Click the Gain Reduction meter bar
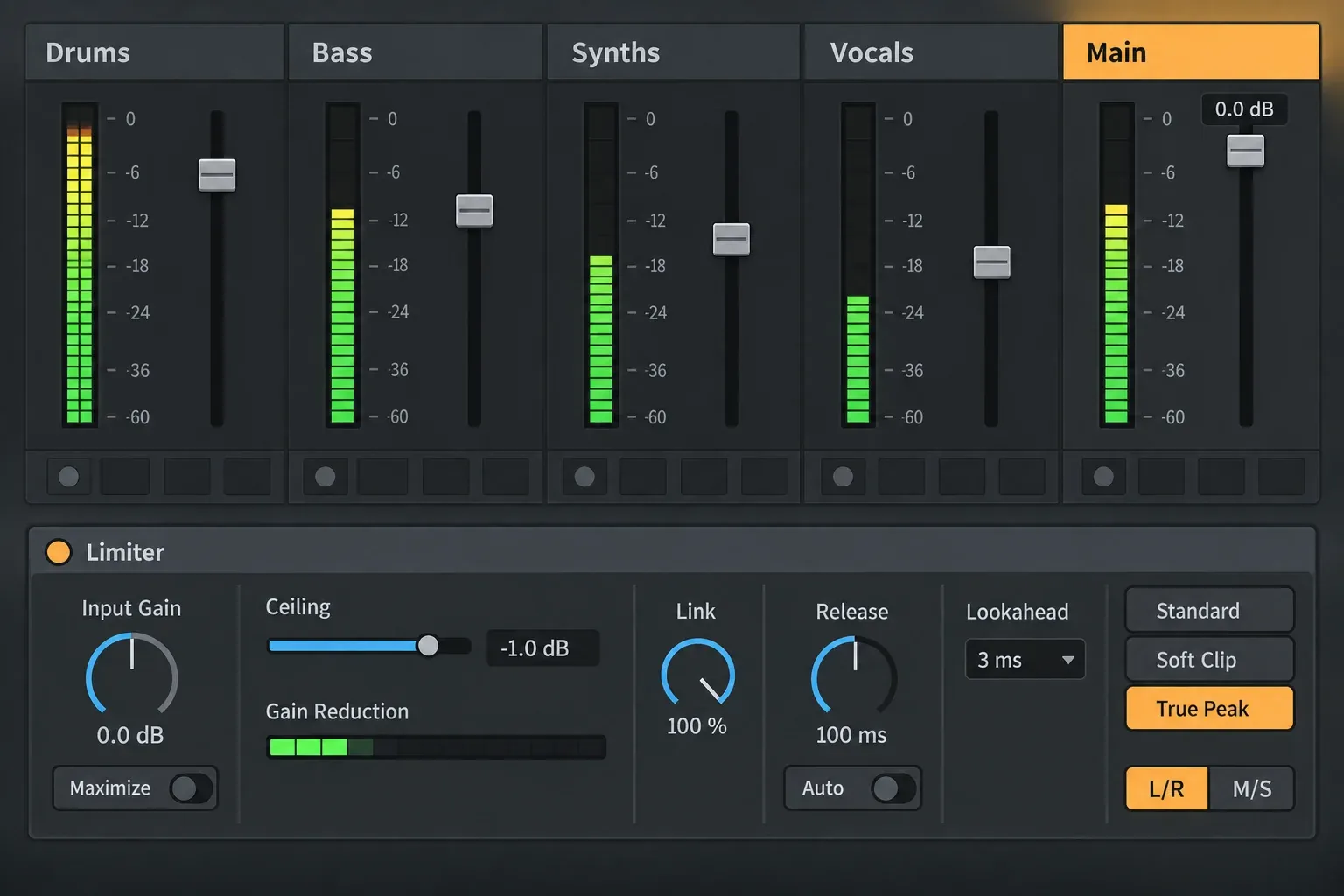Image resolution: width=1344 pixels, height=896 pixels. [x=436, y=746]
